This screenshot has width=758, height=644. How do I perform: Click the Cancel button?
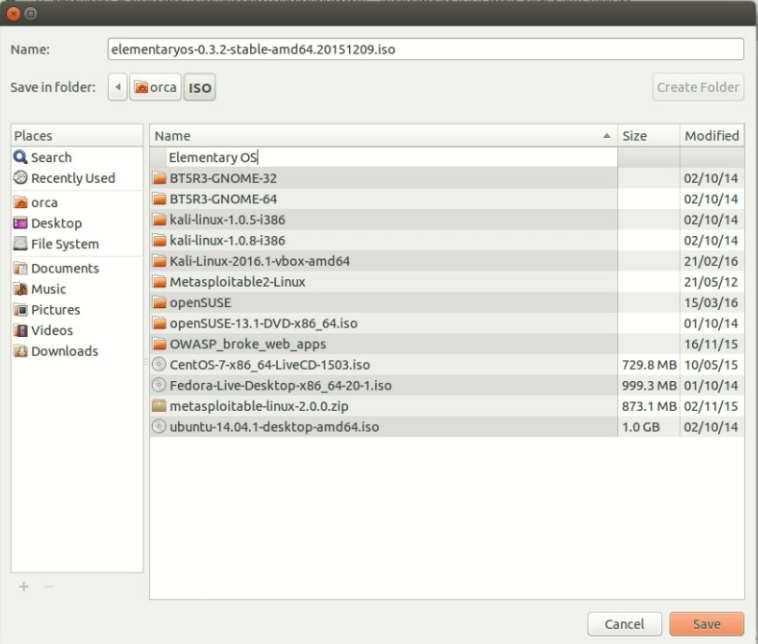[x=624, y=624]
